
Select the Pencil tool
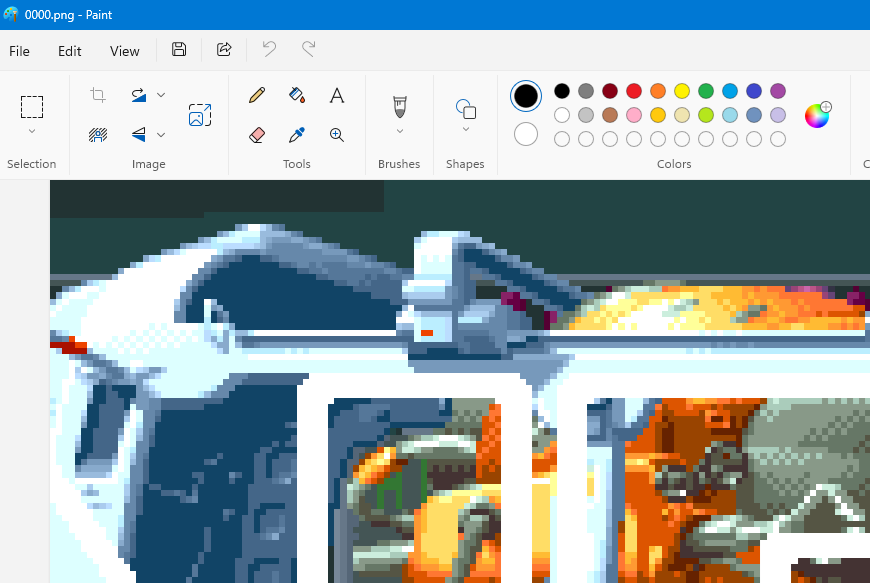(257, 95)
